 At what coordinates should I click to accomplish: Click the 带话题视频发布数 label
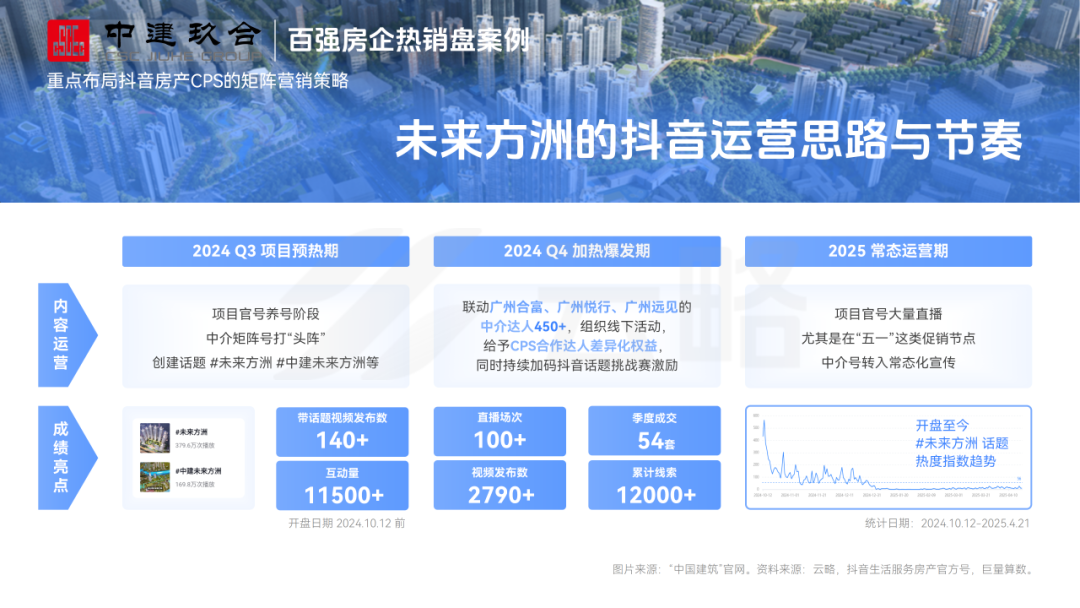tap(342, 418)
